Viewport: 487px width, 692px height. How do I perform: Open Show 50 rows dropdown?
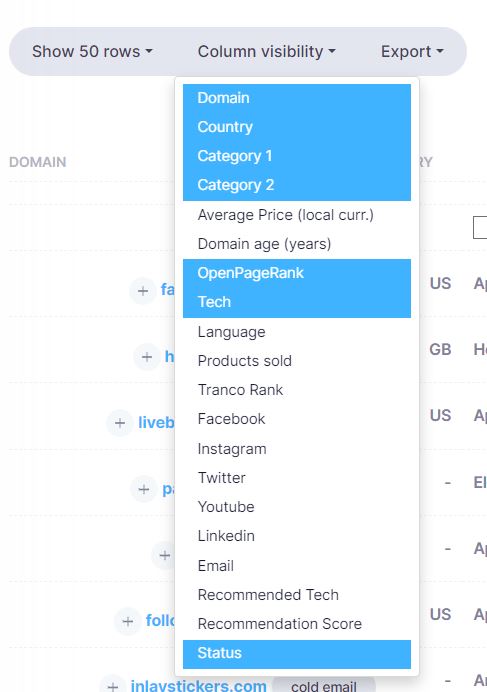(x=92, y=52)
